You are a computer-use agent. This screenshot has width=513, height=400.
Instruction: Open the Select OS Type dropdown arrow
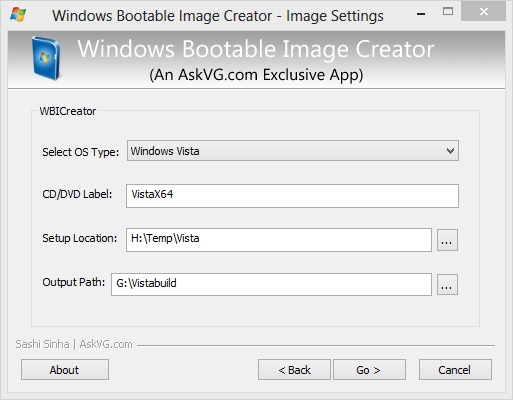click(x=450, y=151)
